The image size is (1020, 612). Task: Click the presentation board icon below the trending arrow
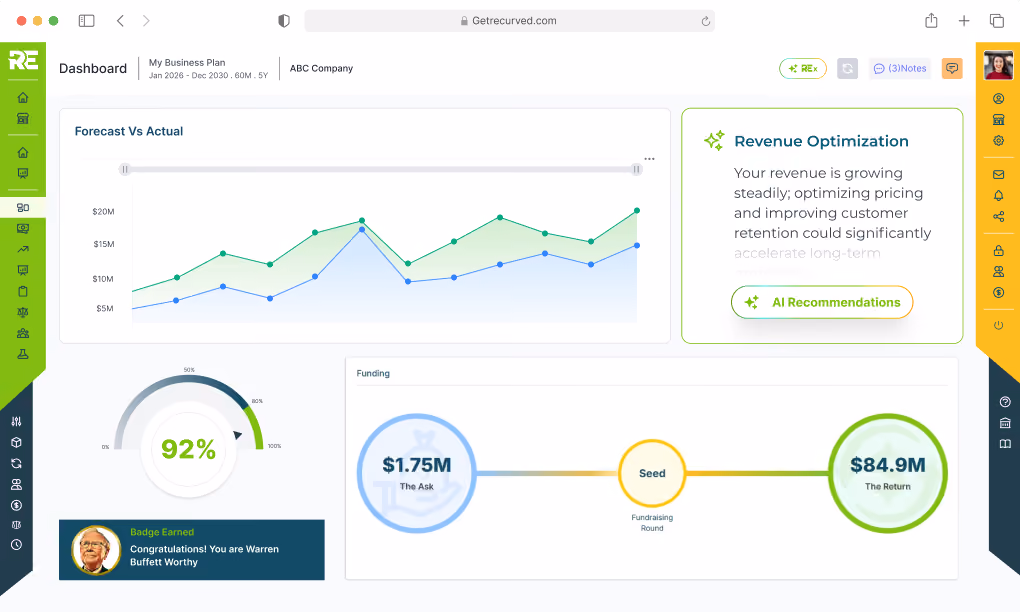23,270
